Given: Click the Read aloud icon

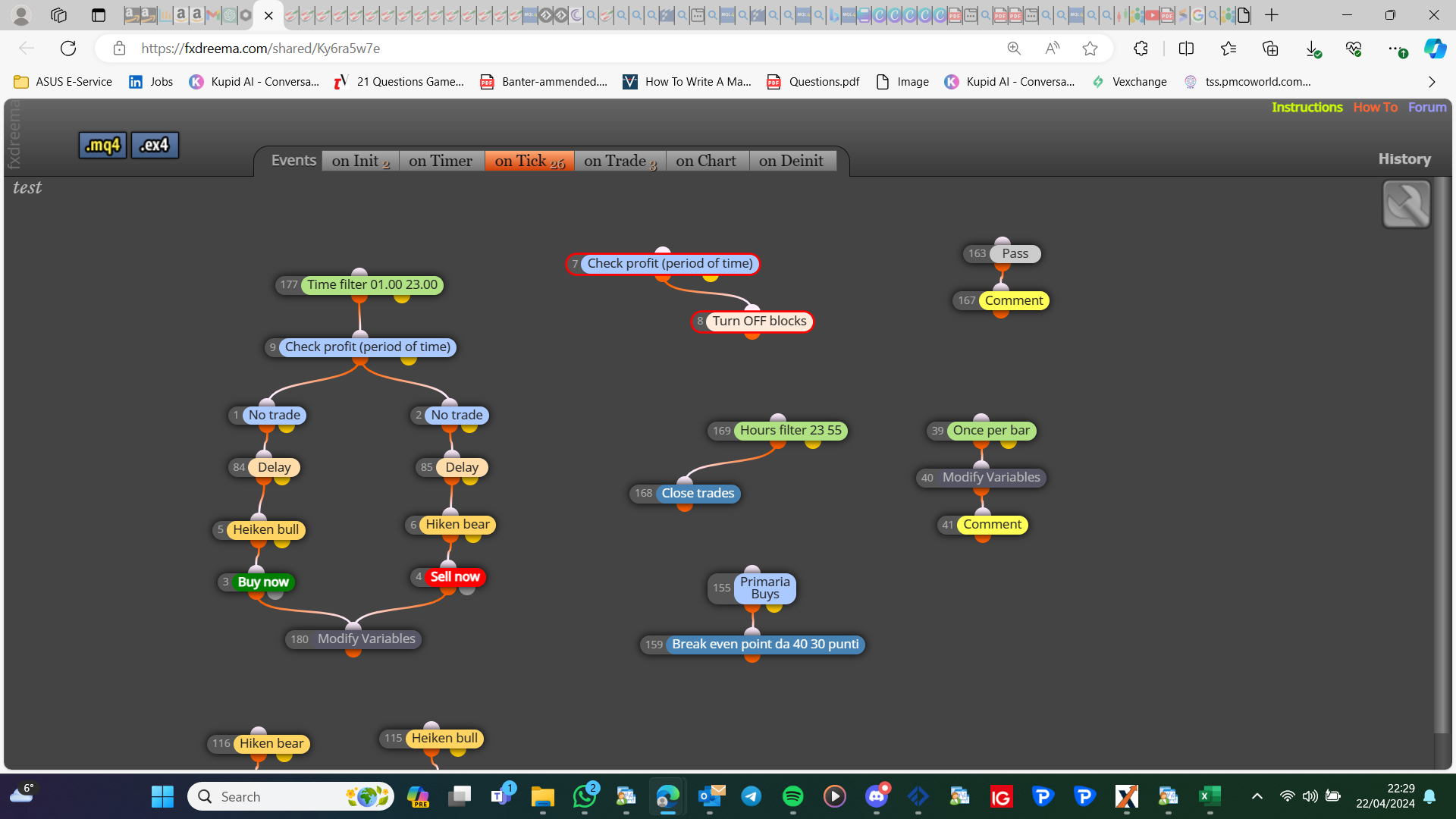Looking at the screenshot, I should pyautogui.click(x=1052, y=49).
